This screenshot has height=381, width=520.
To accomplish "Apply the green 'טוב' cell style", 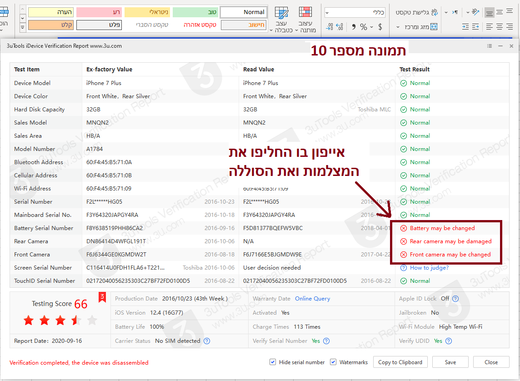I will pyautogui.click(x=196, y=12).
